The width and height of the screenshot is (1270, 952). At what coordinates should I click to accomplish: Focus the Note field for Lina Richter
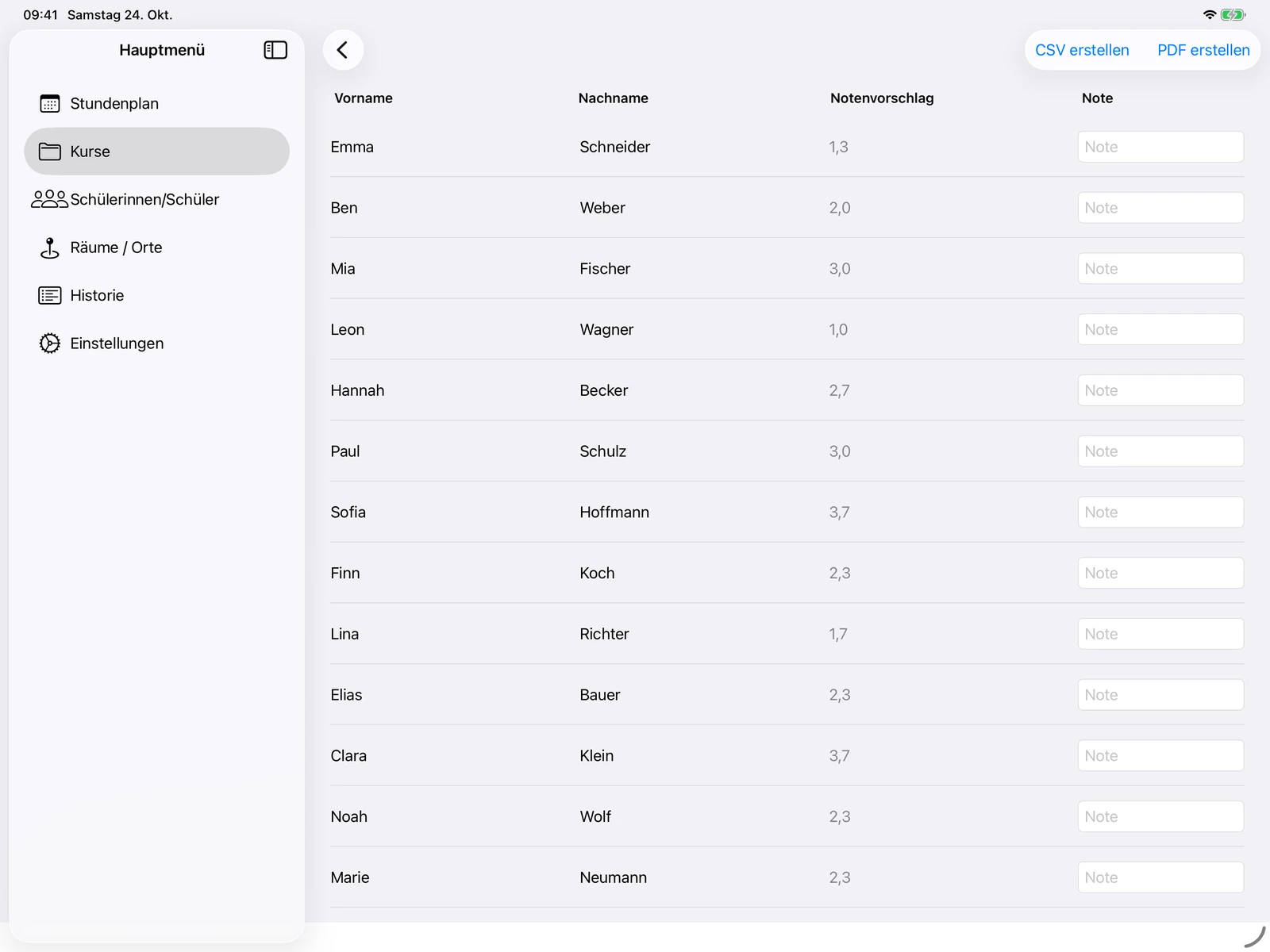tap(1160, 634)
